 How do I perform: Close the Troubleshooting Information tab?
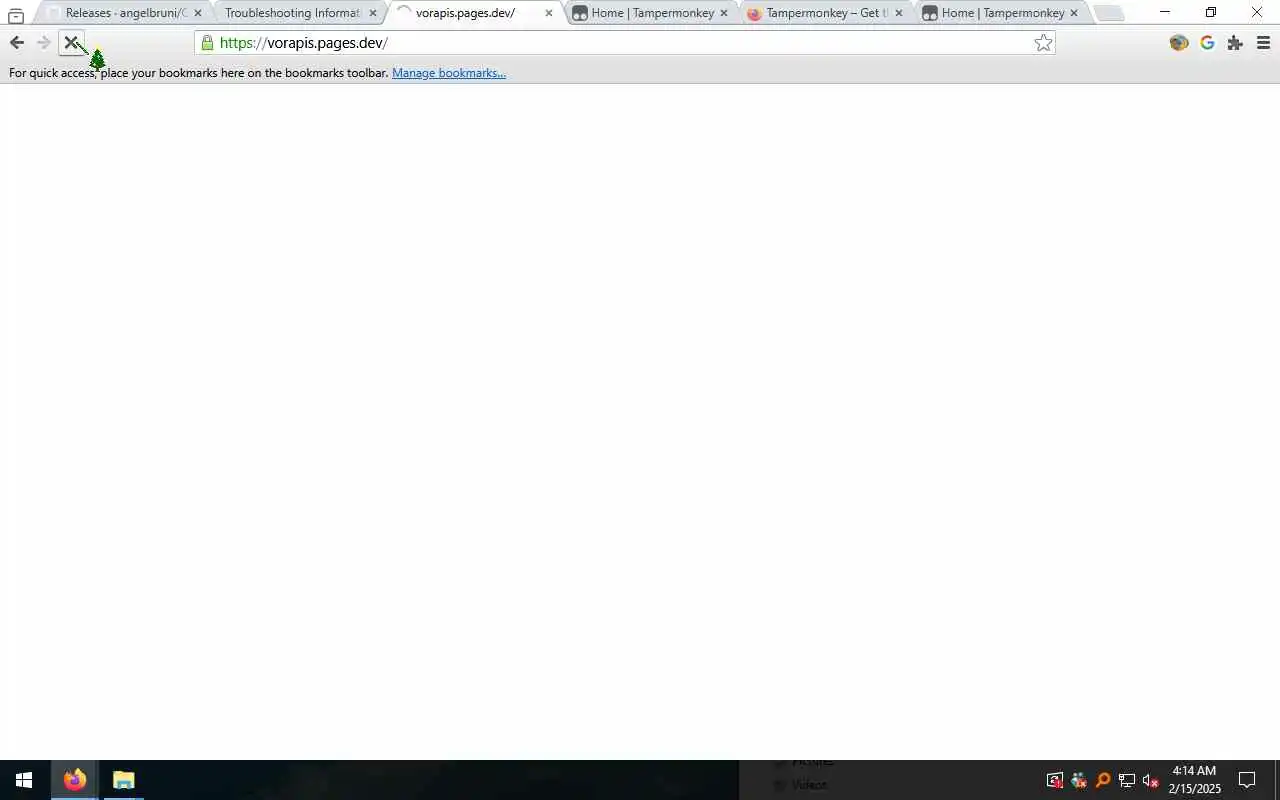373,13
